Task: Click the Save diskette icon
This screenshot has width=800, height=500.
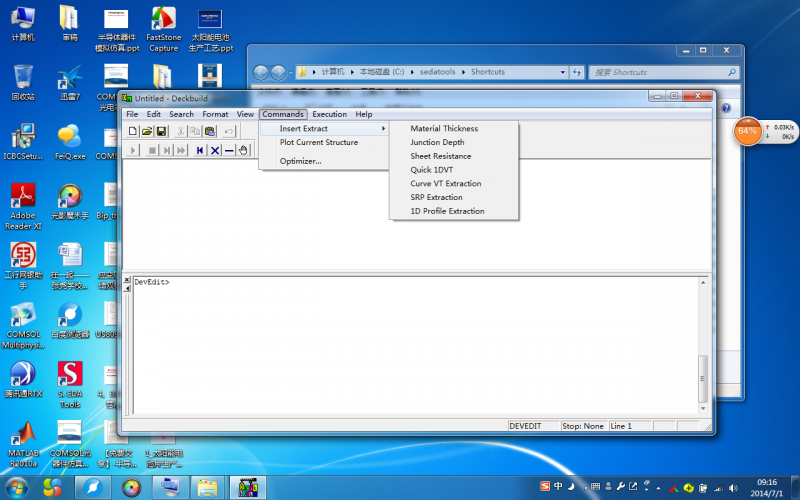Action: coord(161,132)
